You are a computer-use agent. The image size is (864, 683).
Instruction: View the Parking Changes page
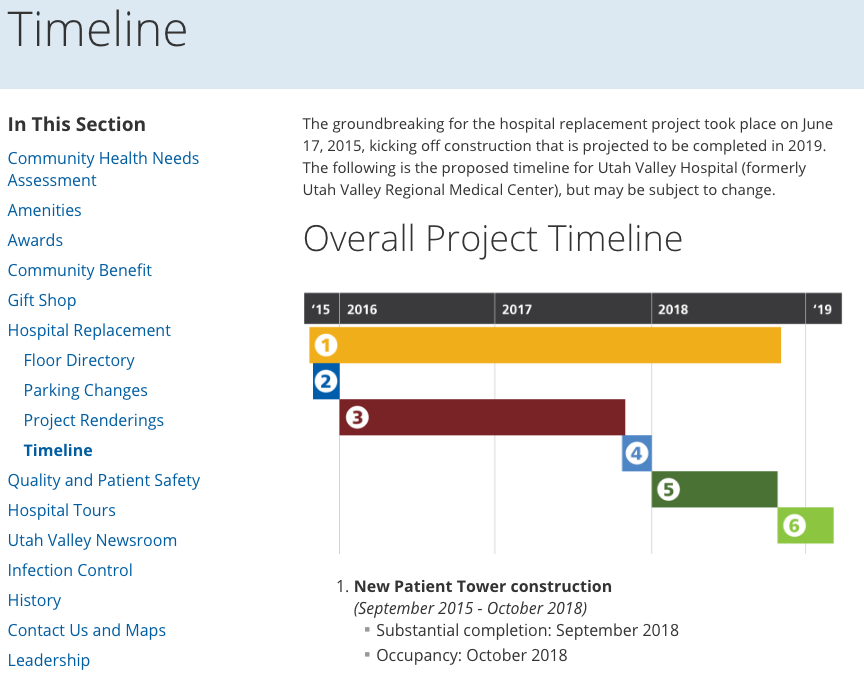pos(85,390)
